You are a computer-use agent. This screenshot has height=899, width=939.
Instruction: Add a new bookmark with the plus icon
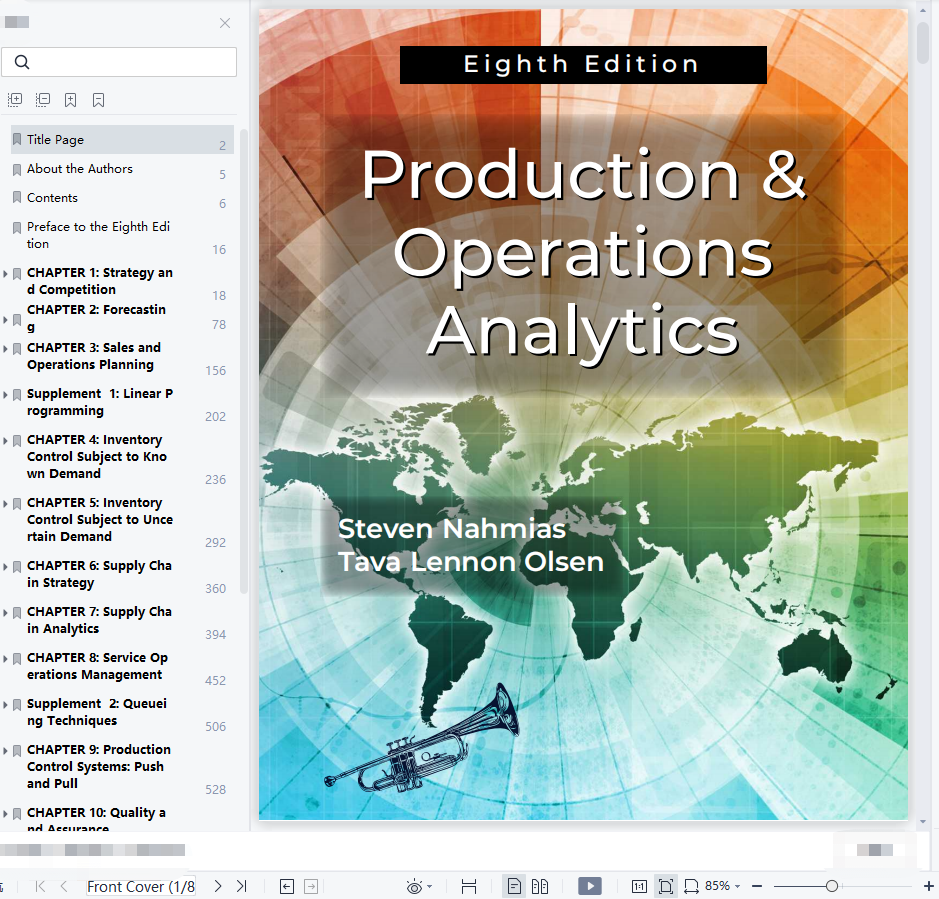click(71, 99)
